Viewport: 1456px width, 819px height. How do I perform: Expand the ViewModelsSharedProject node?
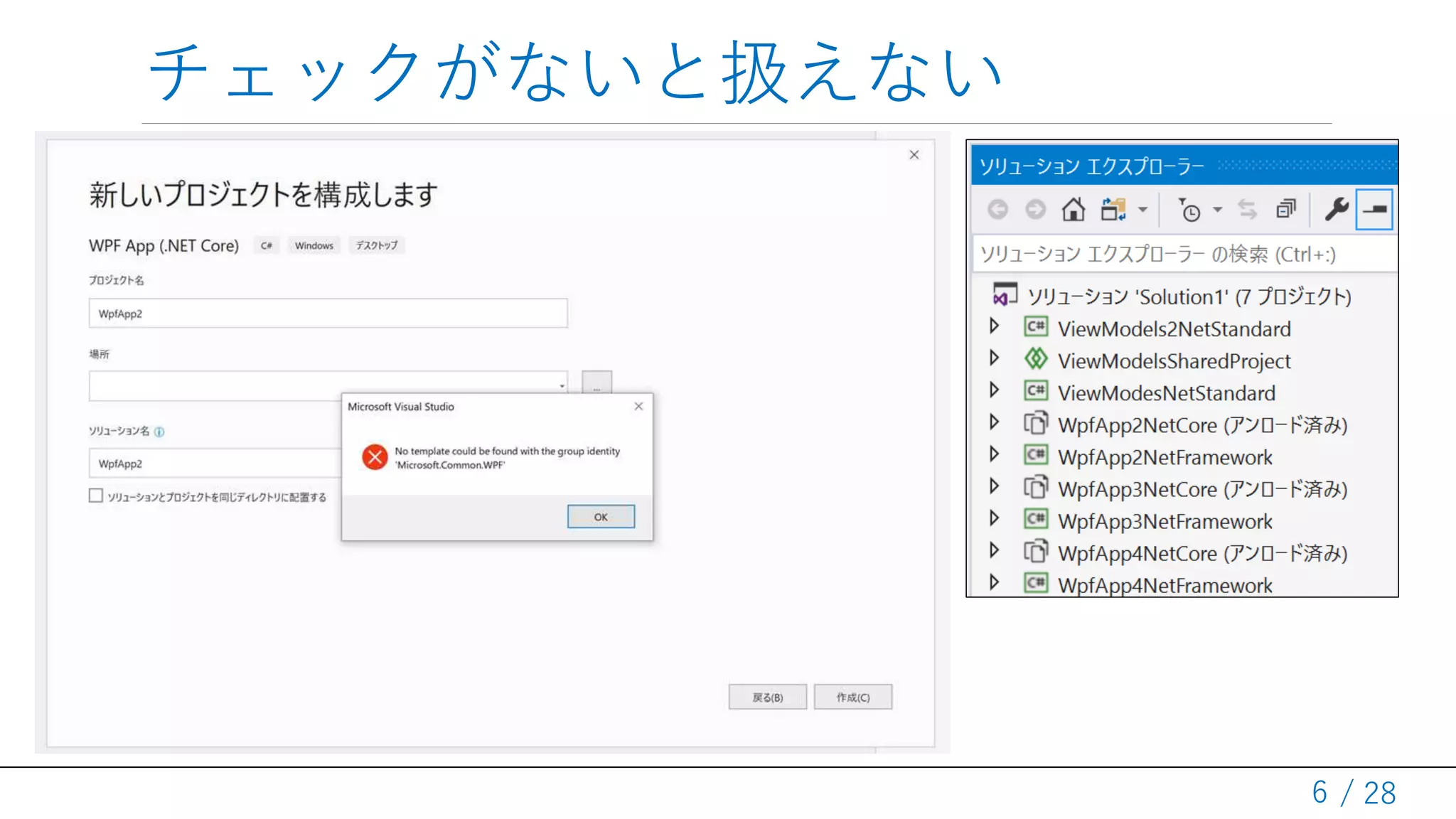(x=995, y=358)
